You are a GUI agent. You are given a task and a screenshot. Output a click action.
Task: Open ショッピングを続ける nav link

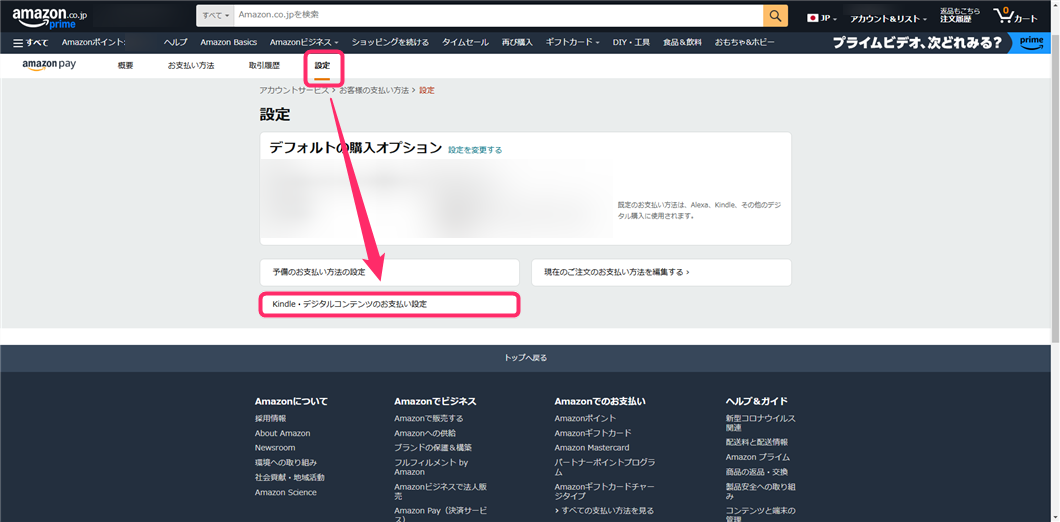(x=390, y=43)
